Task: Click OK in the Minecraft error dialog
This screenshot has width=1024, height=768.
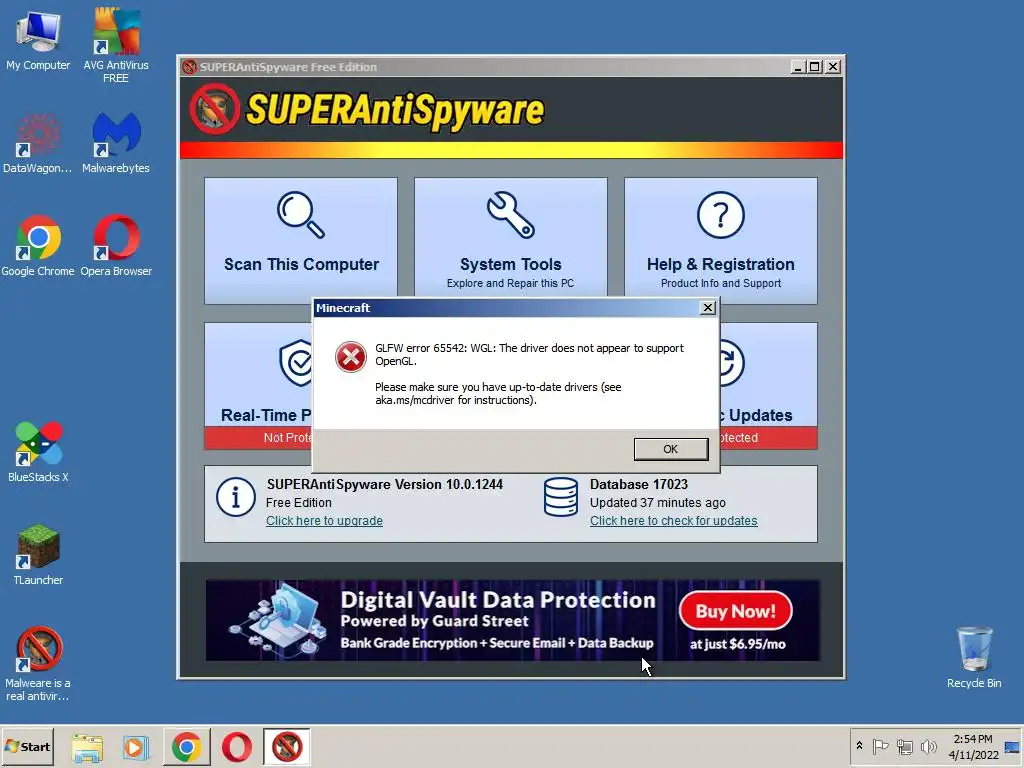Action: point(671,449)
